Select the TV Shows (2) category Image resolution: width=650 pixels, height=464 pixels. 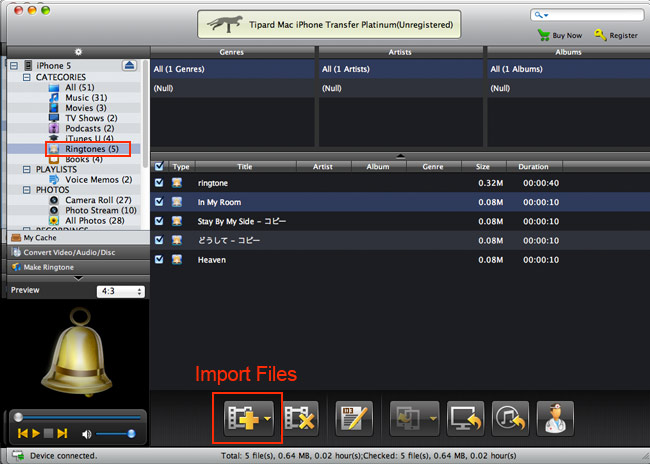click(x=85, y=118)
